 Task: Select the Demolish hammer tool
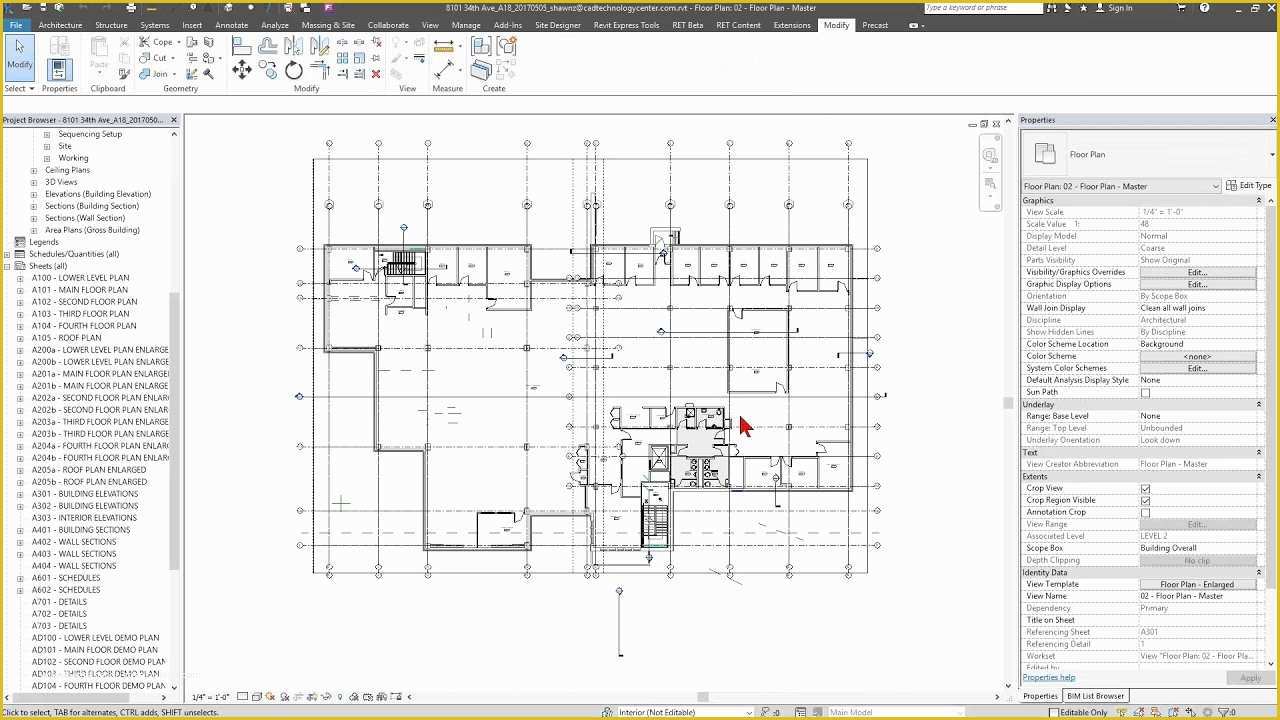(209, 74)
